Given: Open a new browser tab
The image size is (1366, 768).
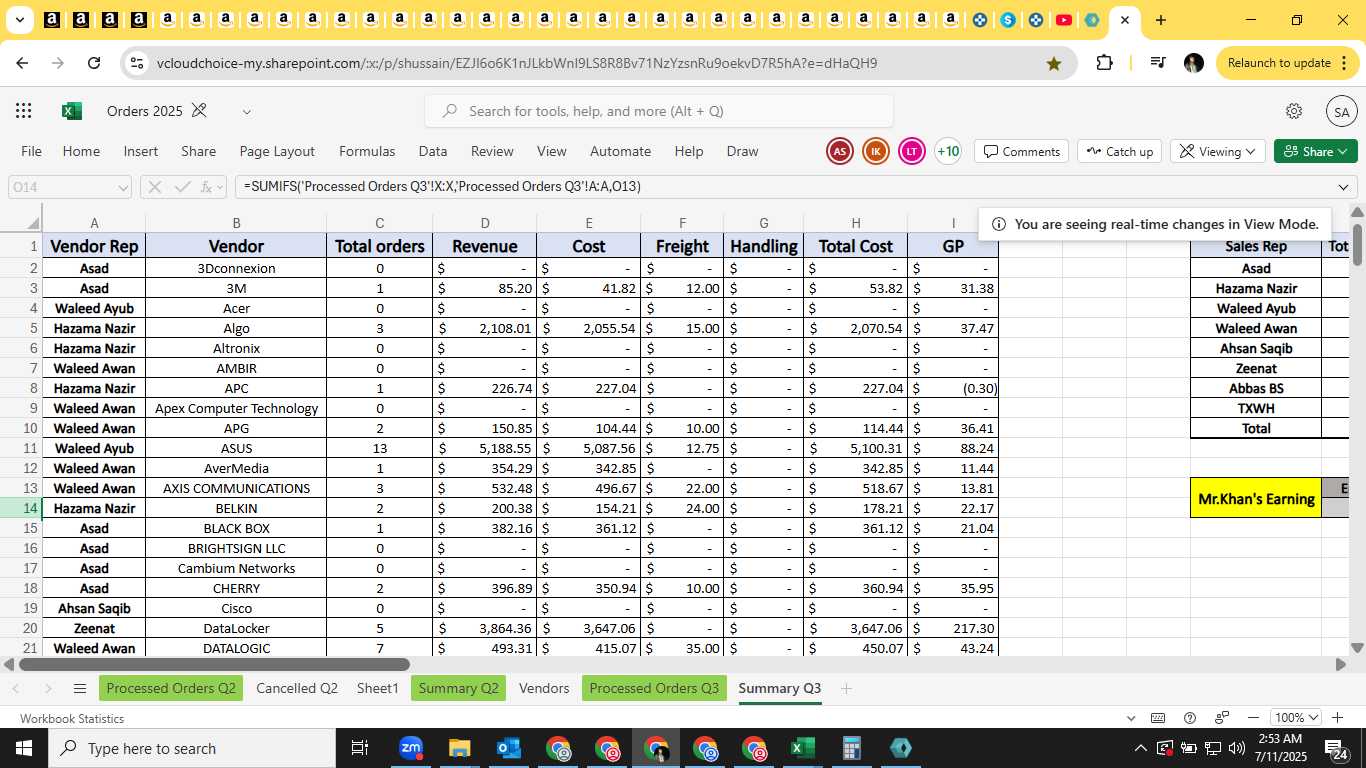Looking at the screenshot, I should [x=1160, y=20].
